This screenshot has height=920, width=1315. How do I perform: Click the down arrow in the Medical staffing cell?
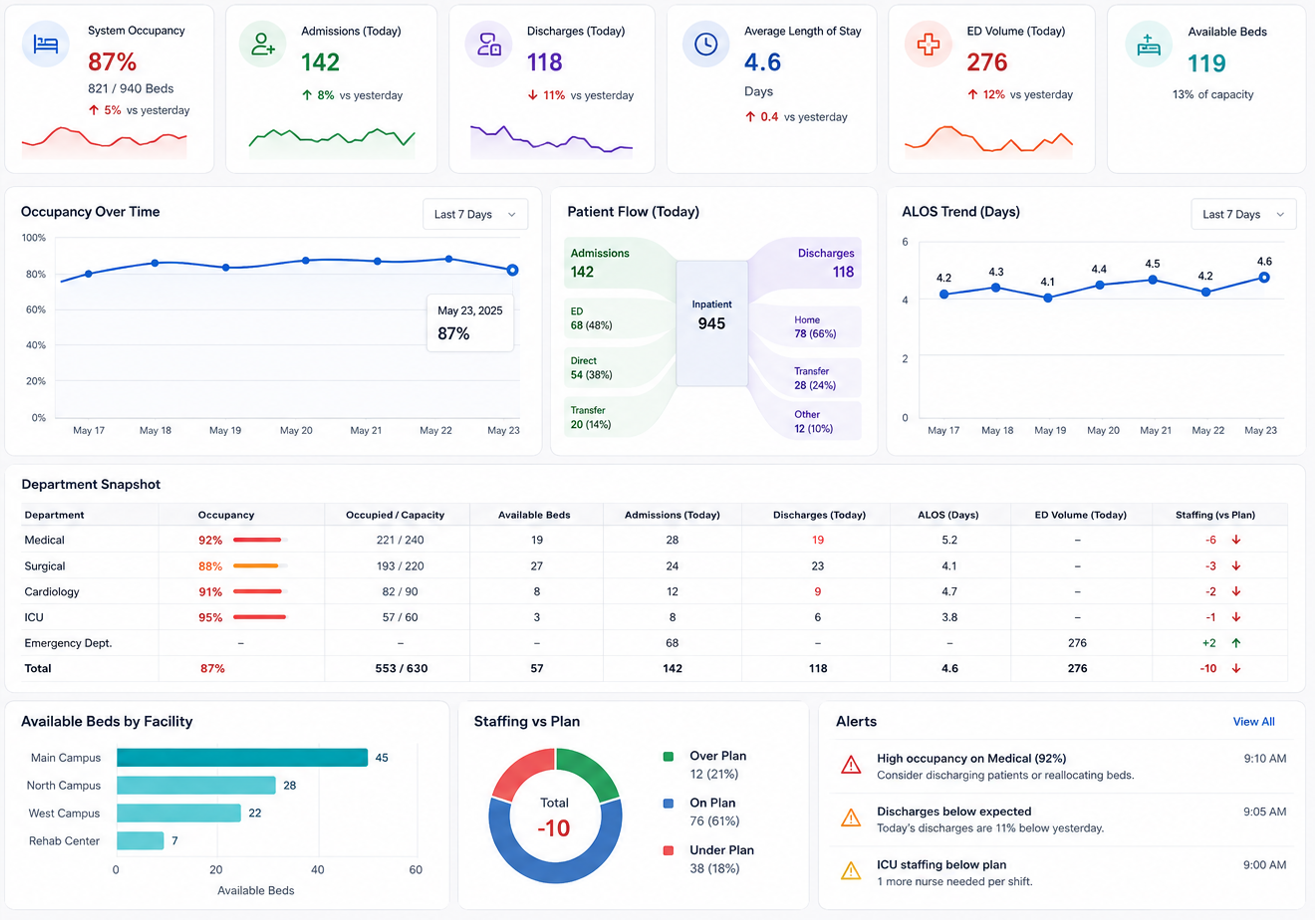coord(1236,540)
